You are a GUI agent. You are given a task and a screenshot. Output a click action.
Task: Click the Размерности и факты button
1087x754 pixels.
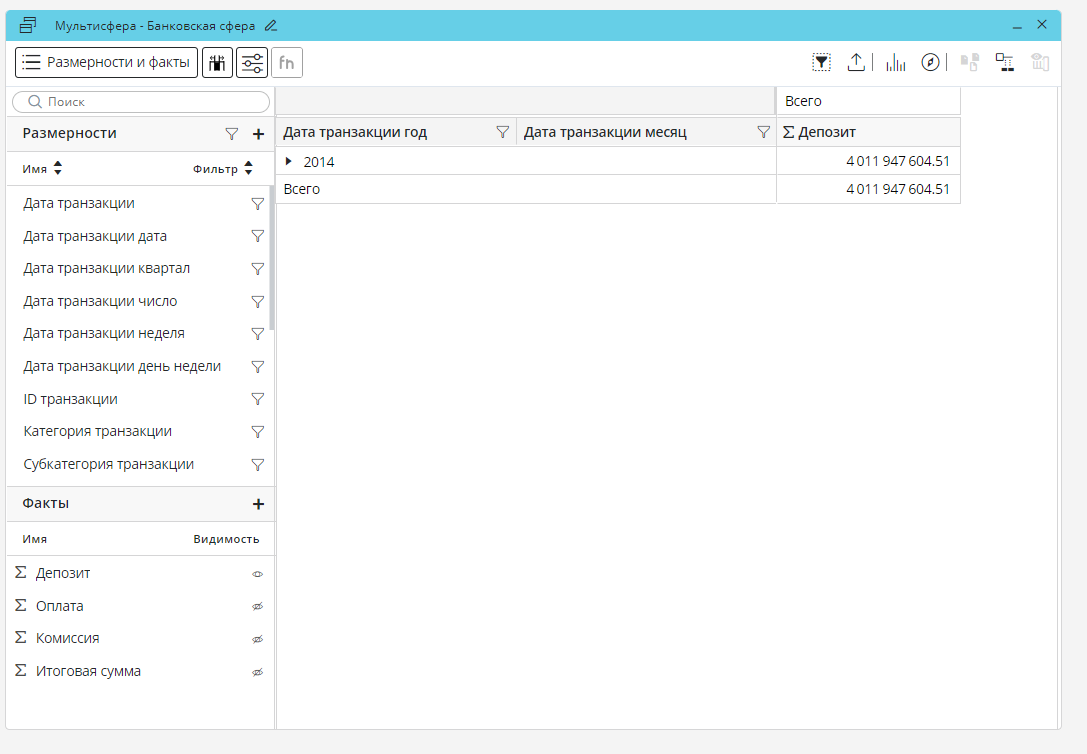pos(106,63)
